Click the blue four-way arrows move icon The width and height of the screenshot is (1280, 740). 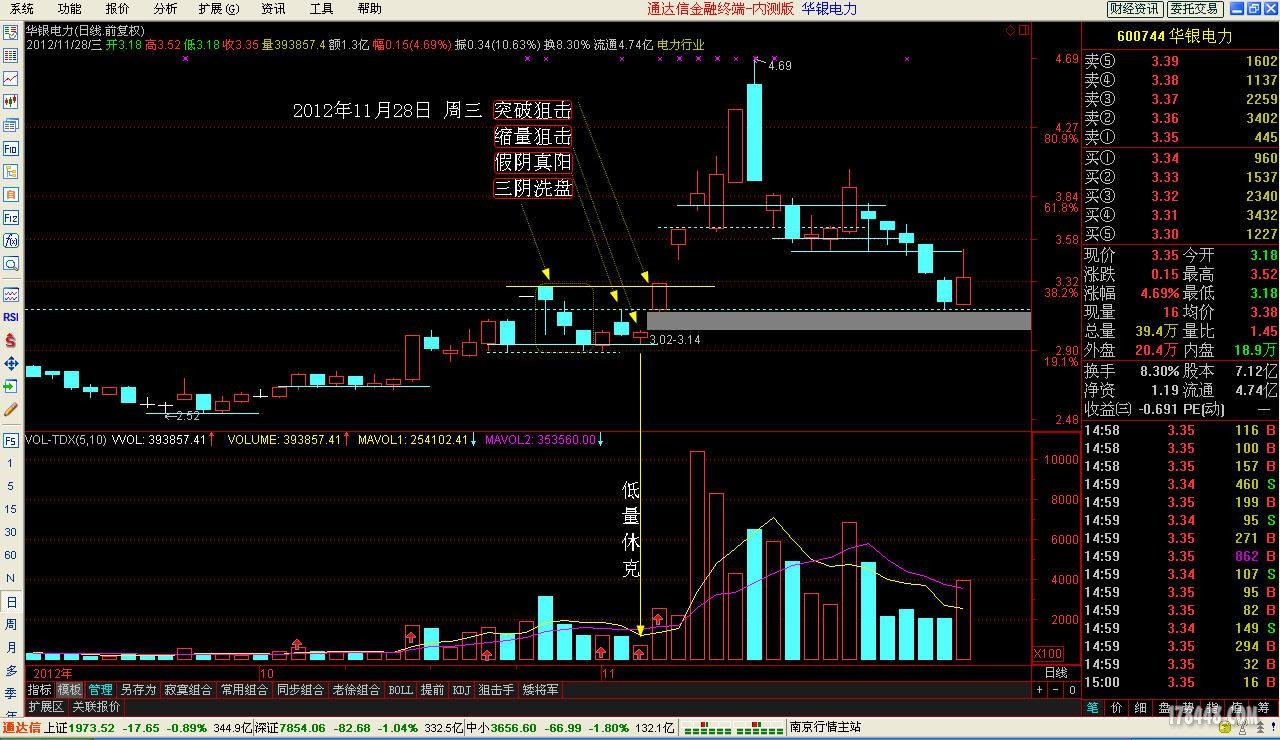pyautogui.click(x=11, y=363)
